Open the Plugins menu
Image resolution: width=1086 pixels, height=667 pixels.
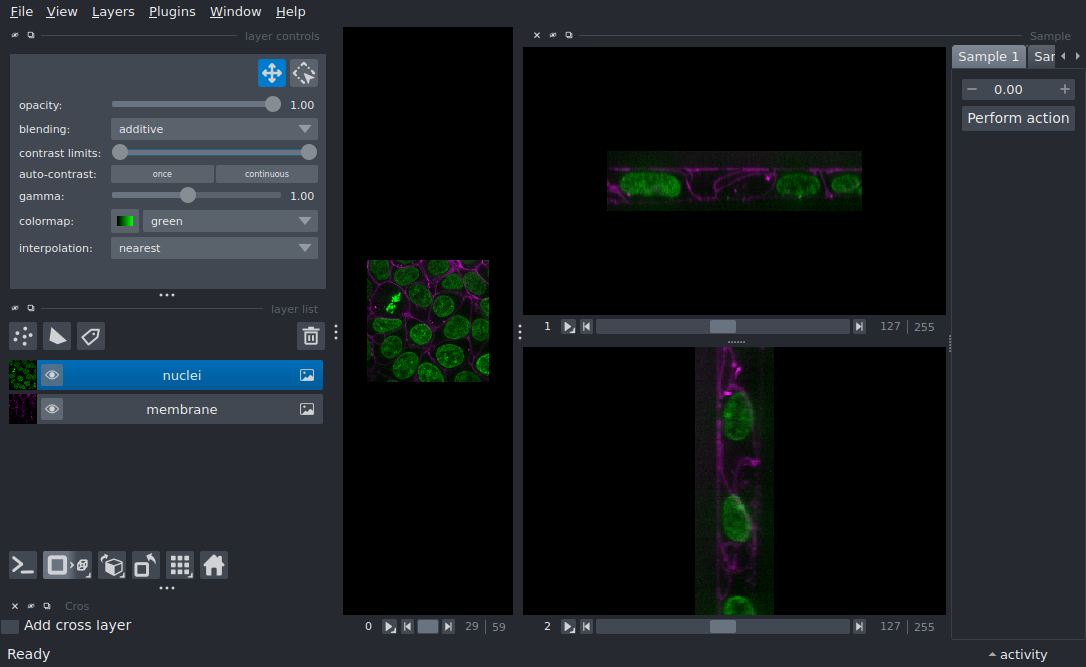(x=172, y=12)
